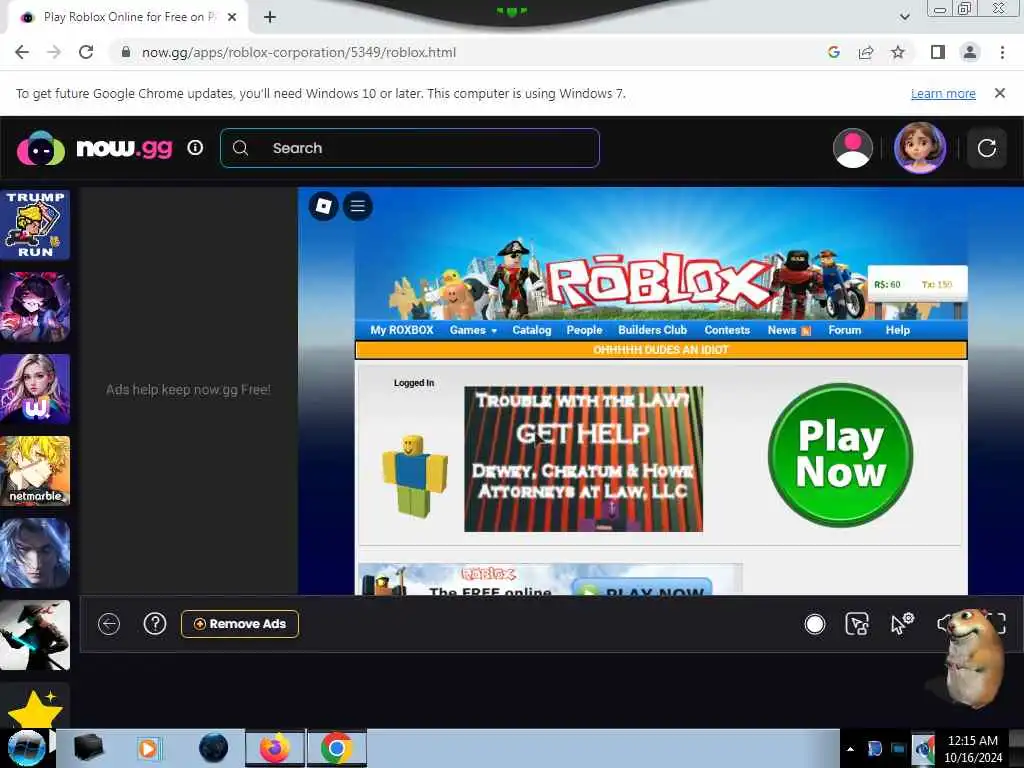
Task: Click the Tx: 150 tickets balance
Action: tap(936, 285)
